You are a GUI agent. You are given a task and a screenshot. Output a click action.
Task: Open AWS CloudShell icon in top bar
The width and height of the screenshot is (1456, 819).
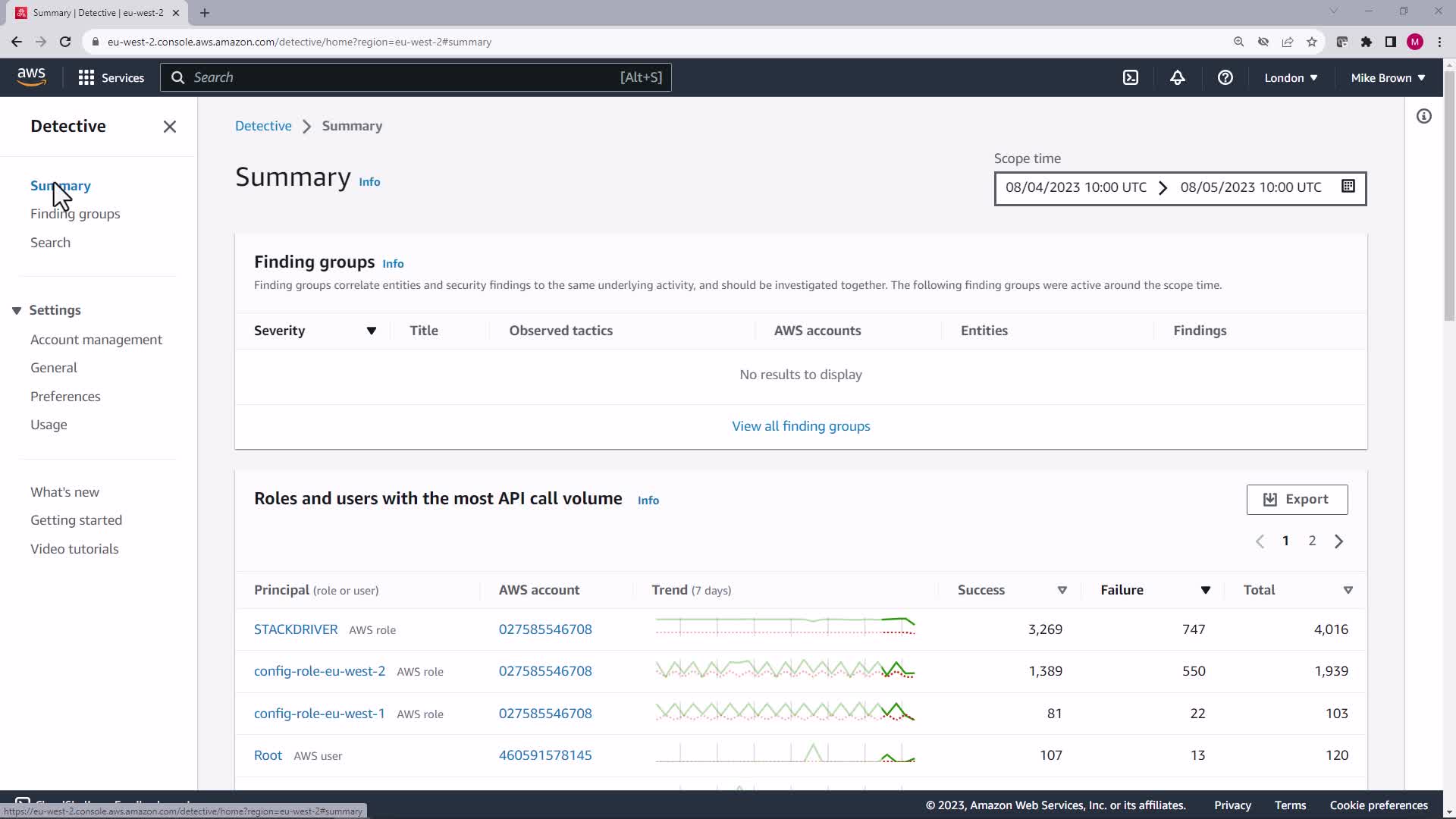(1130, 77)
